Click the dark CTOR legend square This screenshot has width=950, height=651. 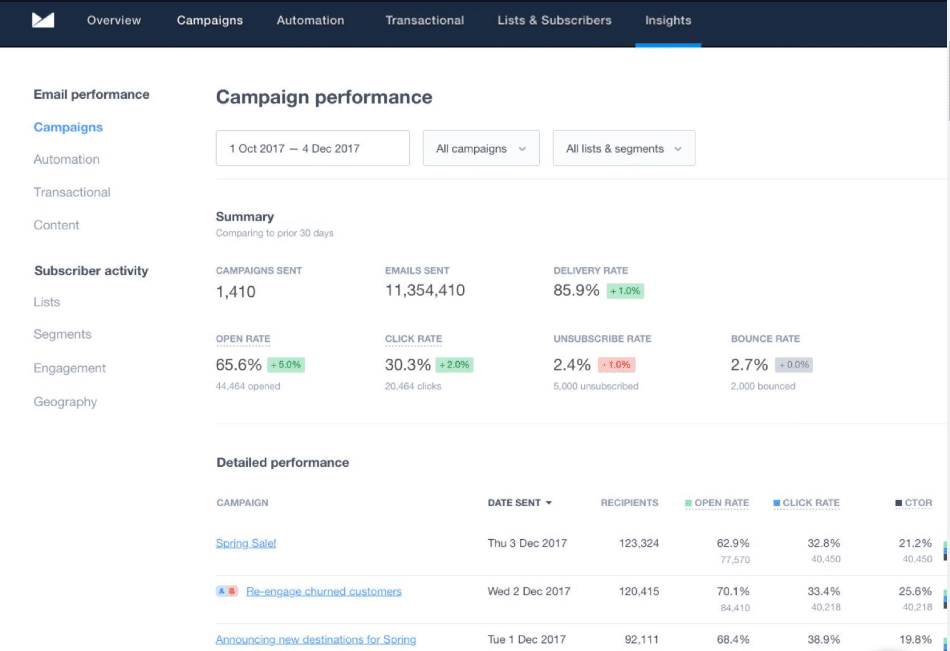pos(898,503)
